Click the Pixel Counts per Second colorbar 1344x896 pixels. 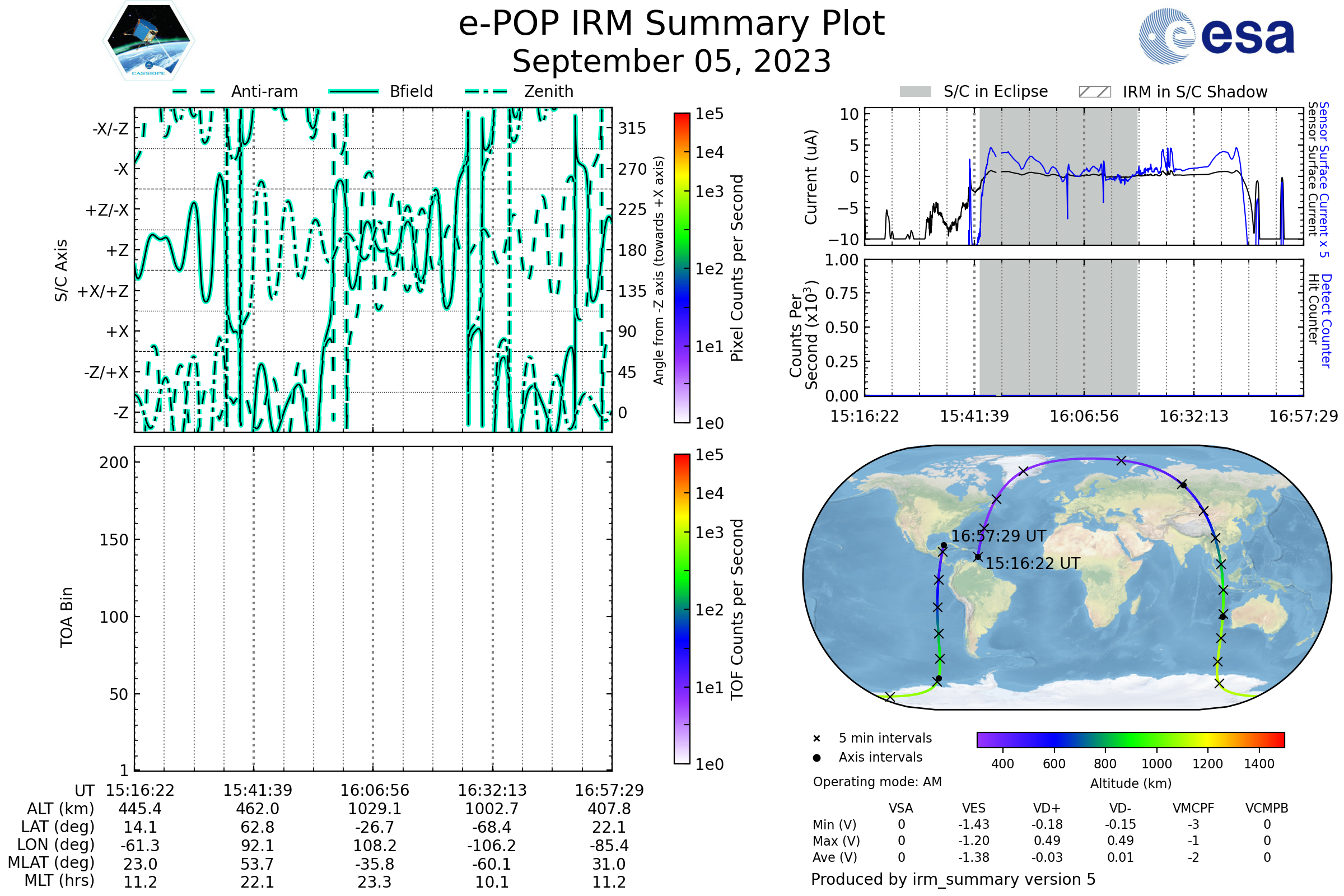click(682, 268)
